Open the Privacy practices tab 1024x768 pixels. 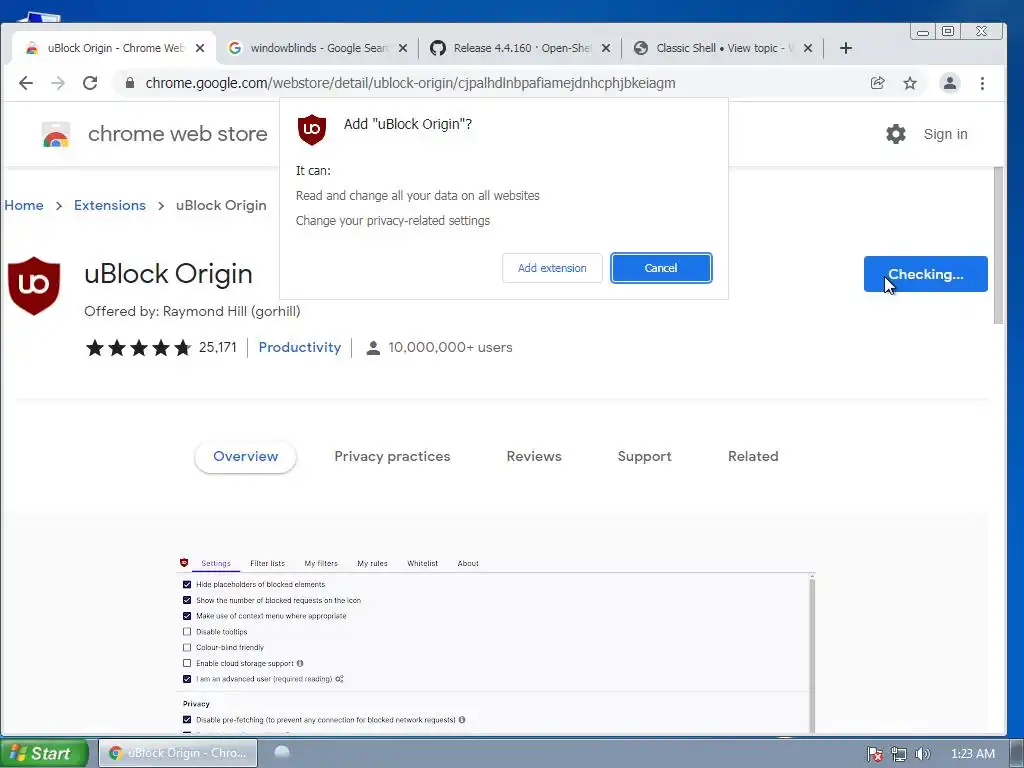click(x=392, y=456)
